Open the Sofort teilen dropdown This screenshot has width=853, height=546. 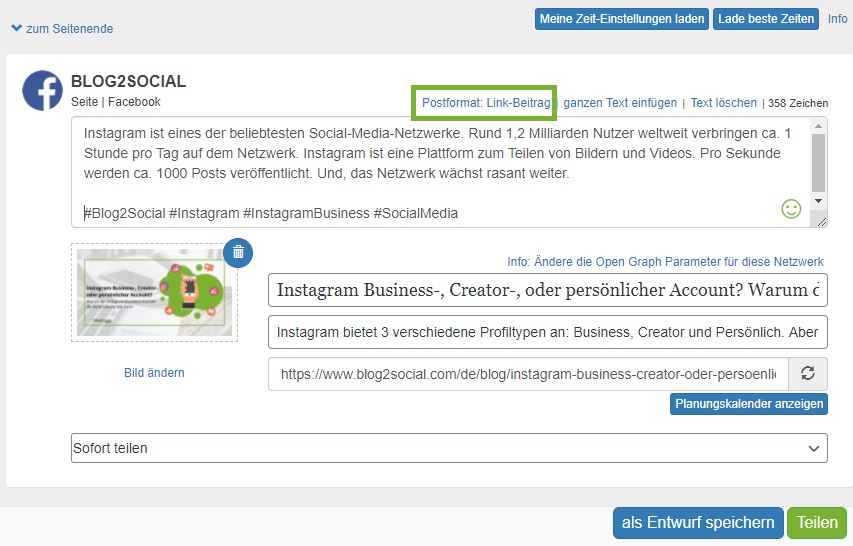tap(449, 448)
